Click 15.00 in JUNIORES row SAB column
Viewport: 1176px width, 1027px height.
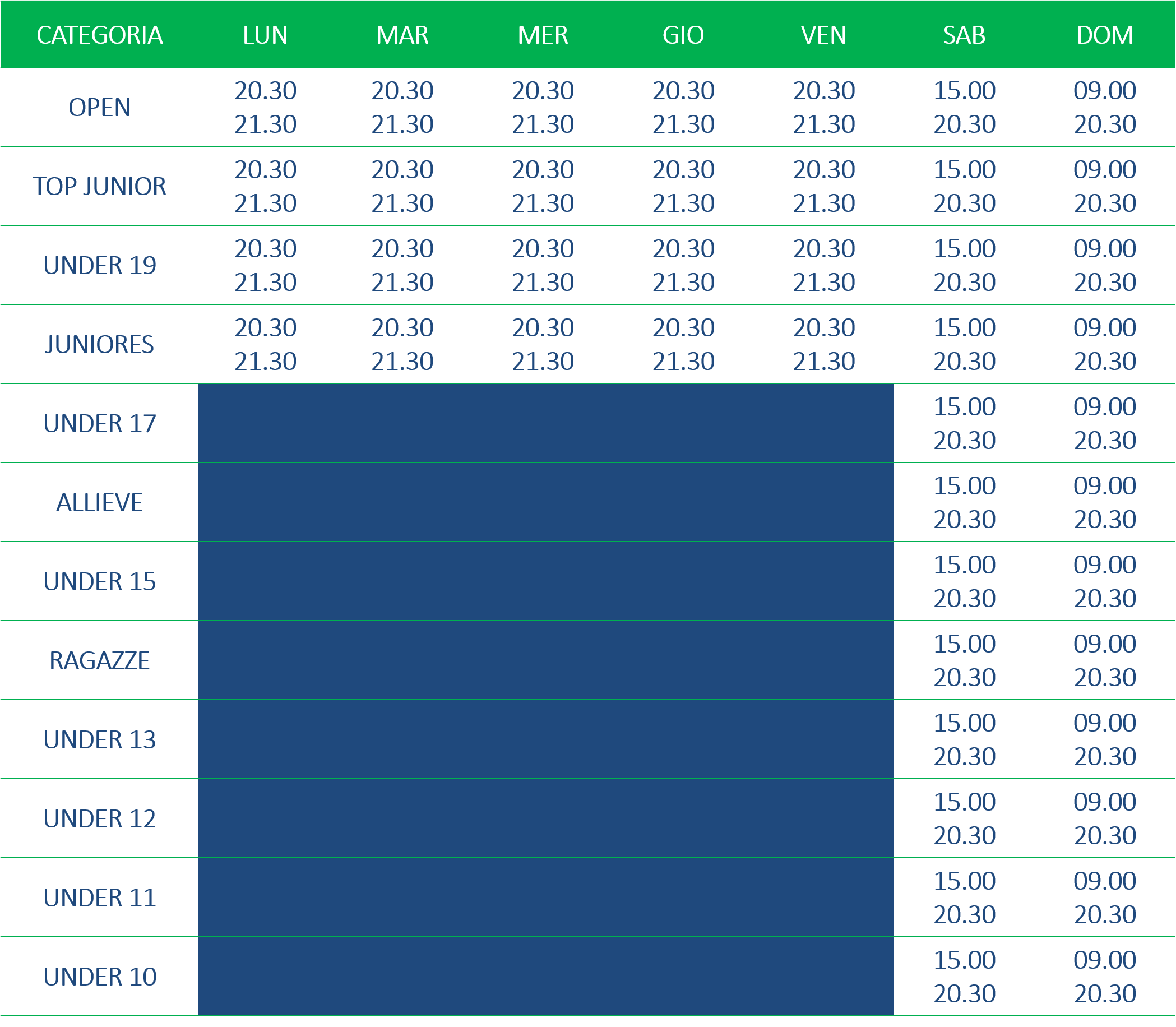[x=965, y=328]
